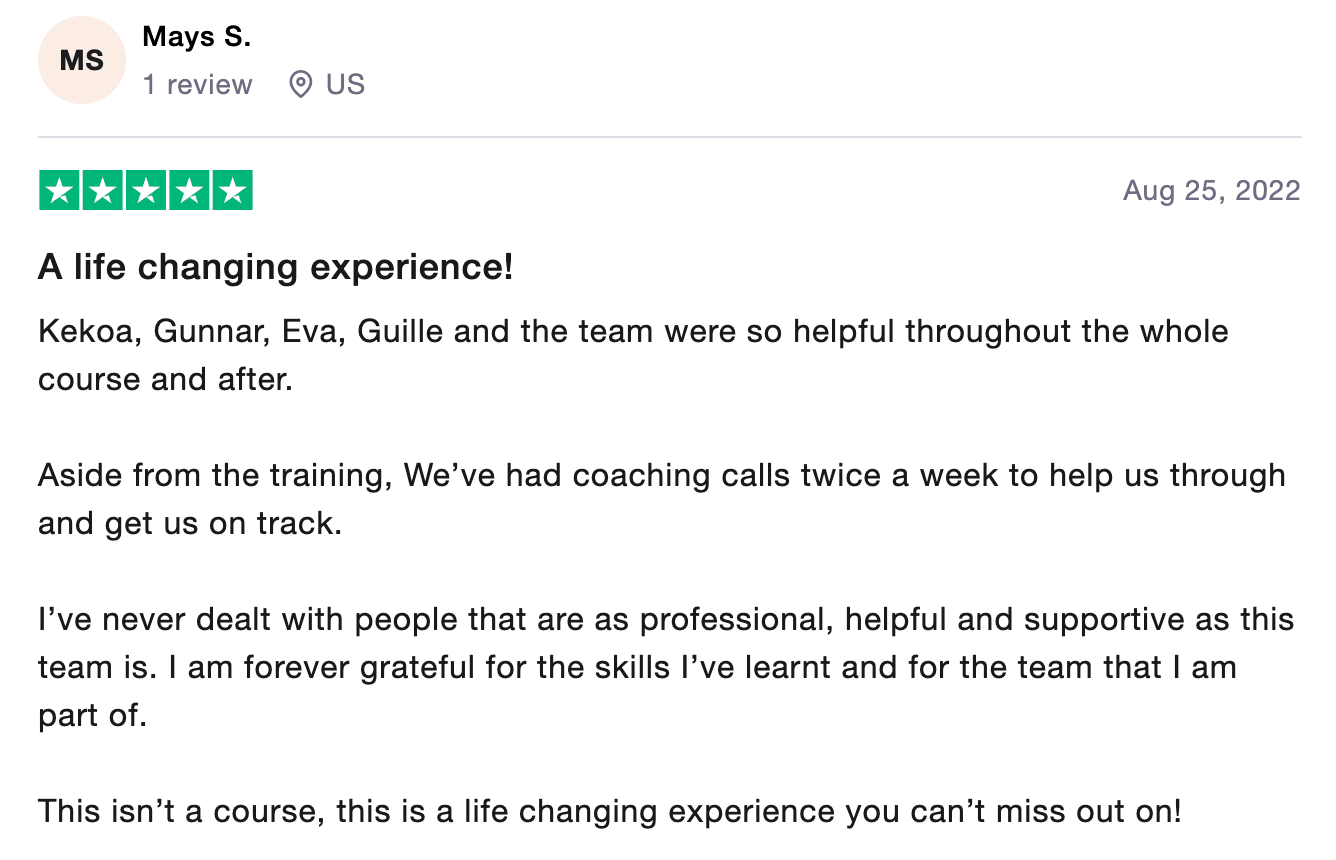Click the 'course and after.' text line
The image size is (1336, 860).
tap(165, 380)
